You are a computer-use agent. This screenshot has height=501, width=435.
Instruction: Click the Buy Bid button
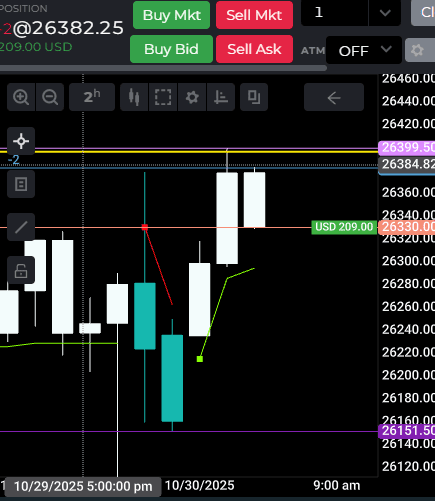pos(171,49)
